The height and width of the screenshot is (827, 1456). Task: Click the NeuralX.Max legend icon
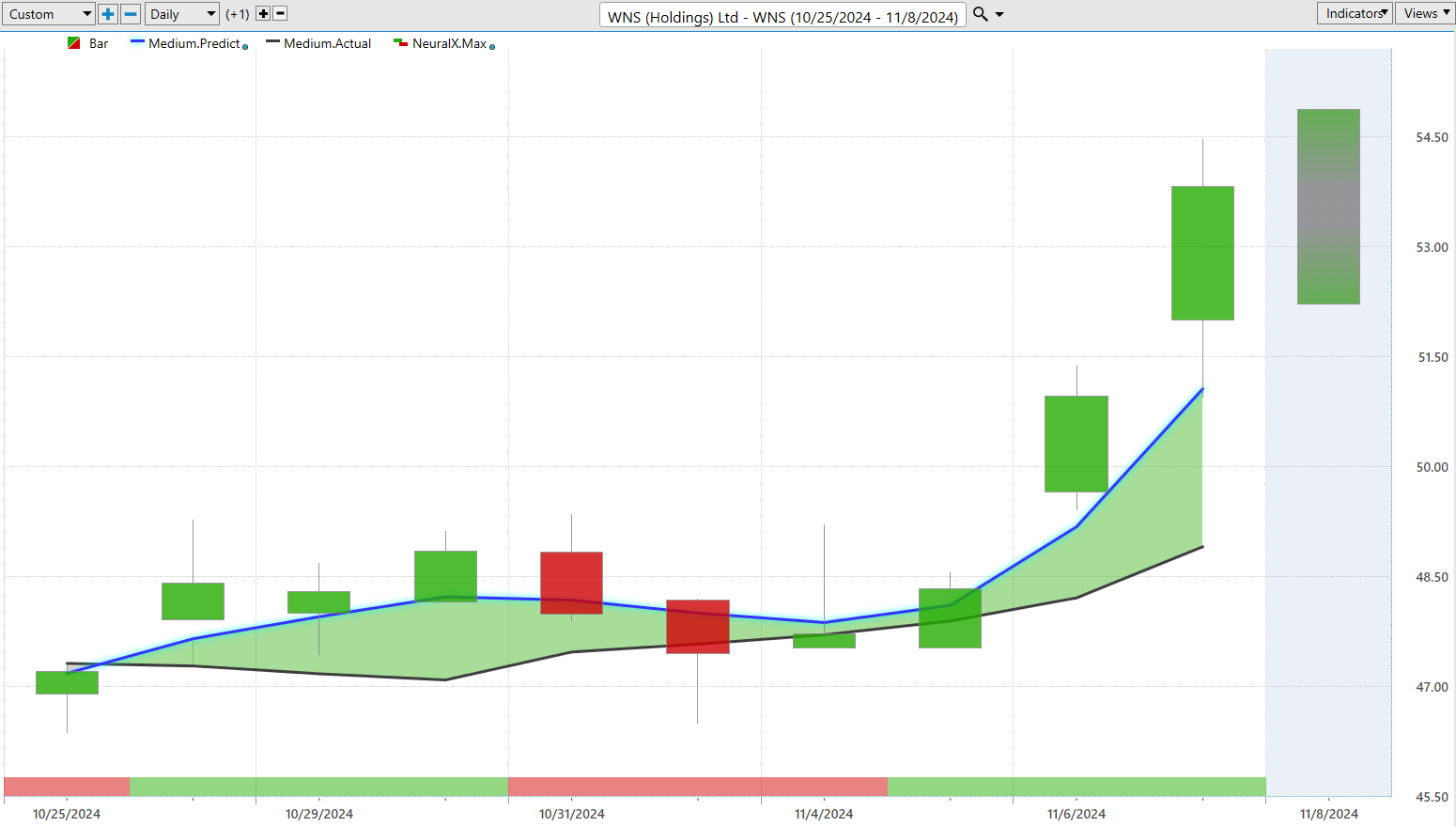click(x=400, y=43)
